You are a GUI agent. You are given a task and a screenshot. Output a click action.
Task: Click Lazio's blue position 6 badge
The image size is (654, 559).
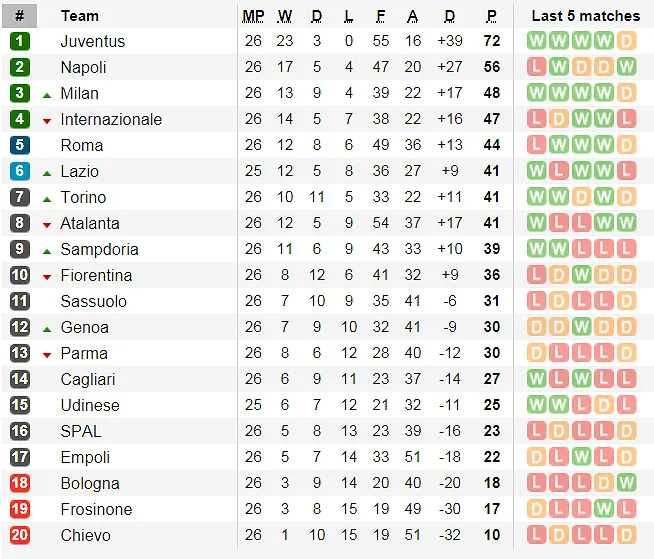point(20,171)
